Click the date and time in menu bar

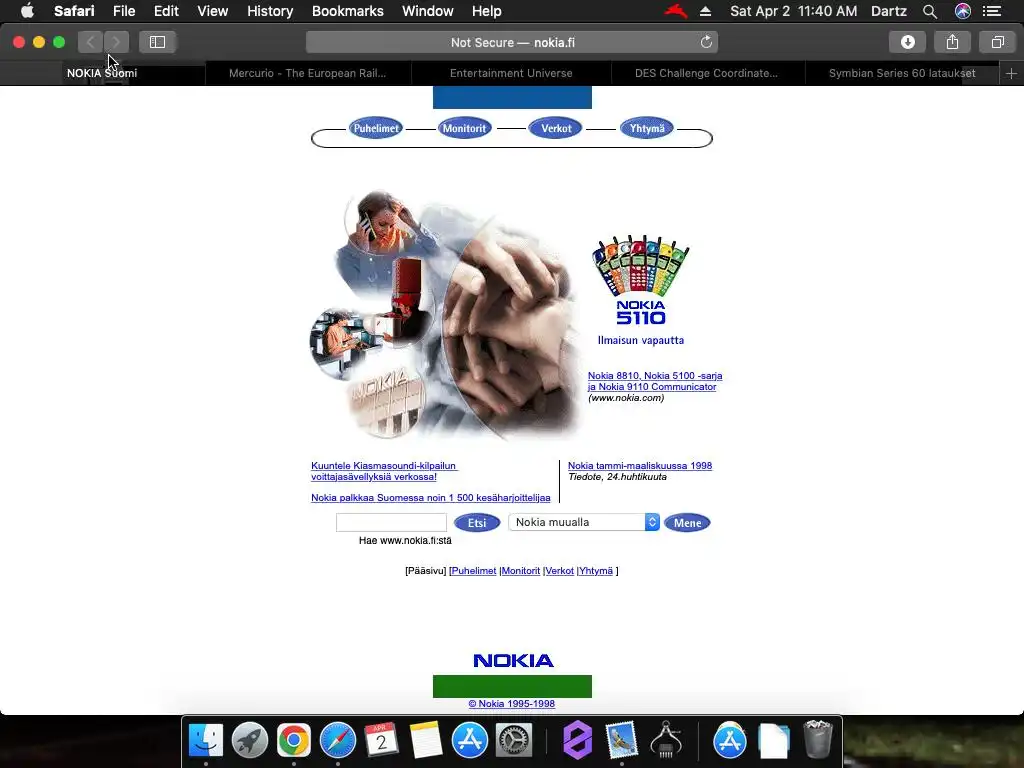click(793, 11)
